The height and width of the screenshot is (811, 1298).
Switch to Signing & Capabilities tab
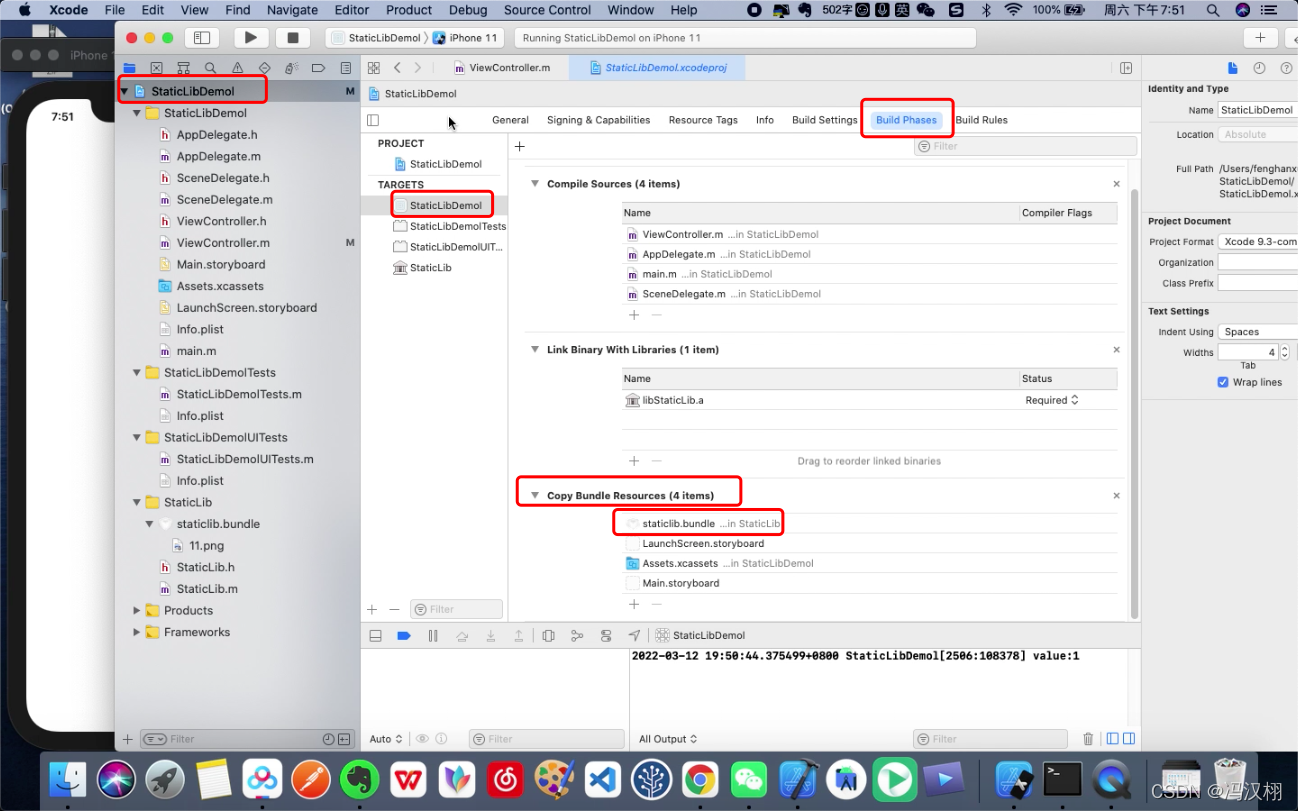[x=598, y=120]
